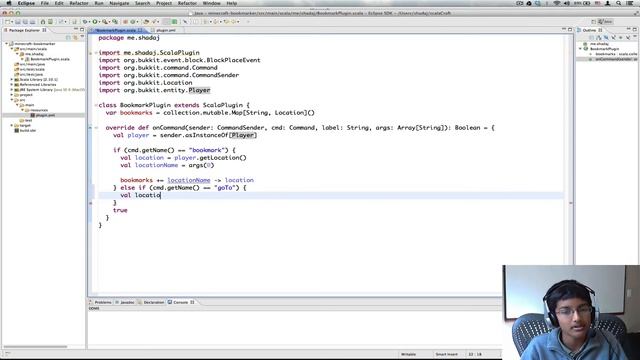Select src/test/scala source folder
Viewport: 640px width, 360px height.
(x=32, y=69)
